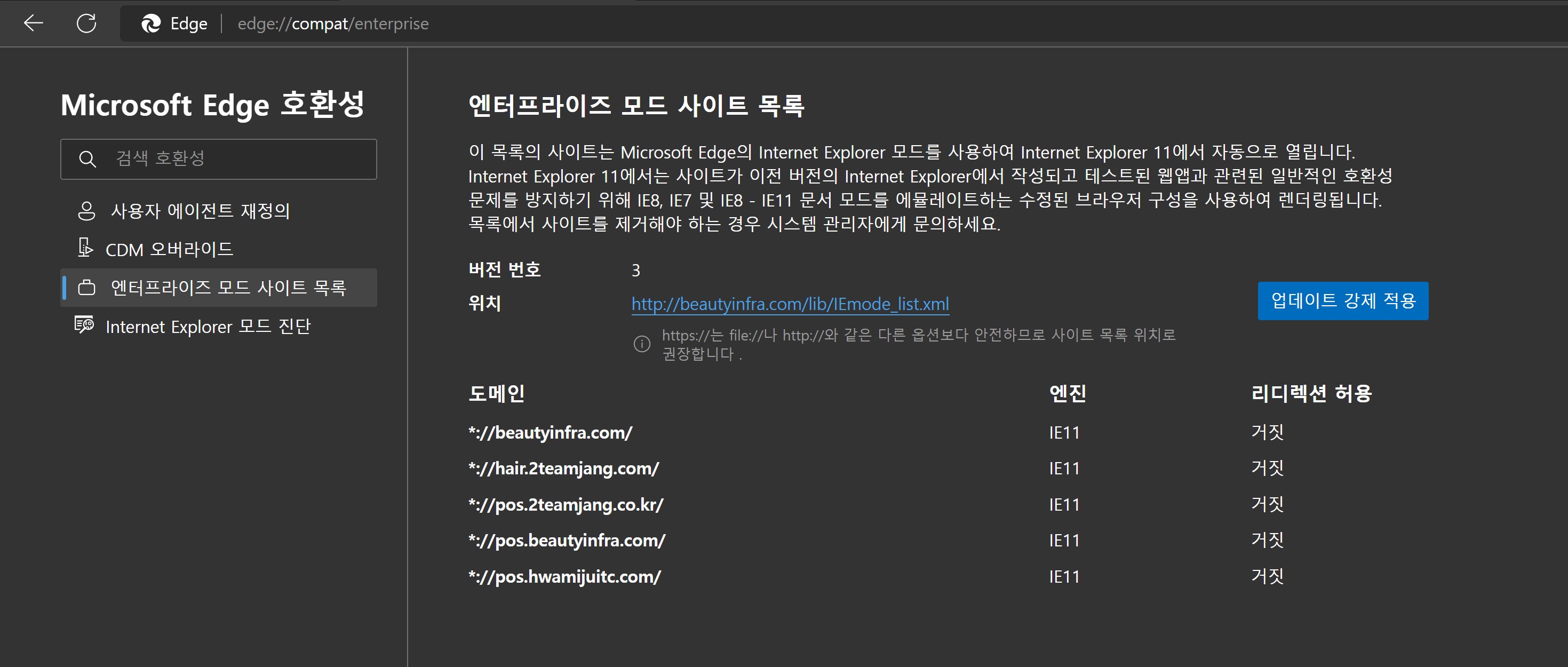This screenshot has height=667, width=1568.
Task: Select the *://hair.2teamjang.com/ domain entry
Action: point(563,469)
